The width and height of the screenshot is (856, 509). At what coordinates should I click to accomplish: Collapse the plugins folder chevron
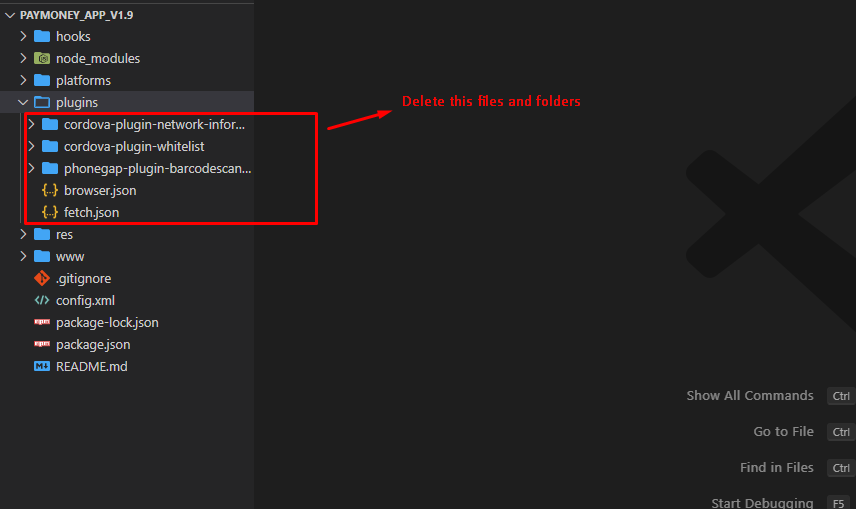click(x=23, y=102)
